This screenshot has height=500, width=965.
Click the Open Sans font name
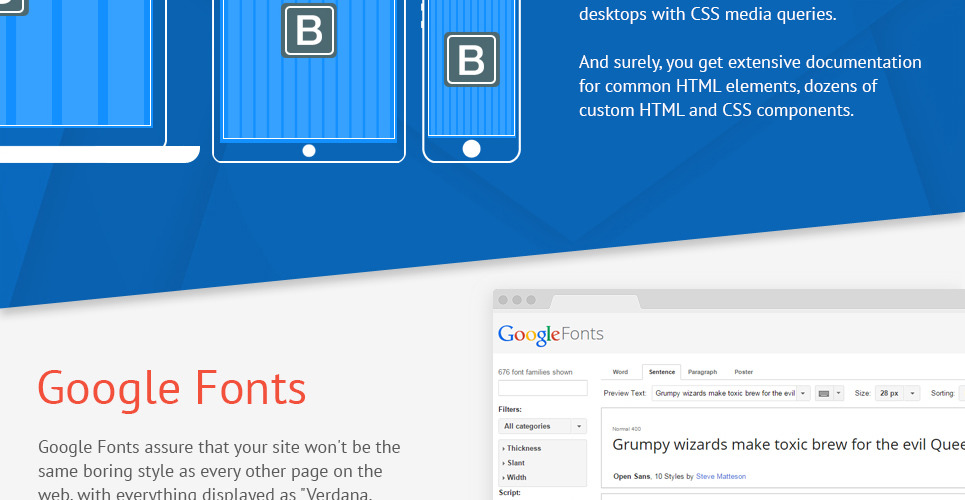[x=631, y=476]
